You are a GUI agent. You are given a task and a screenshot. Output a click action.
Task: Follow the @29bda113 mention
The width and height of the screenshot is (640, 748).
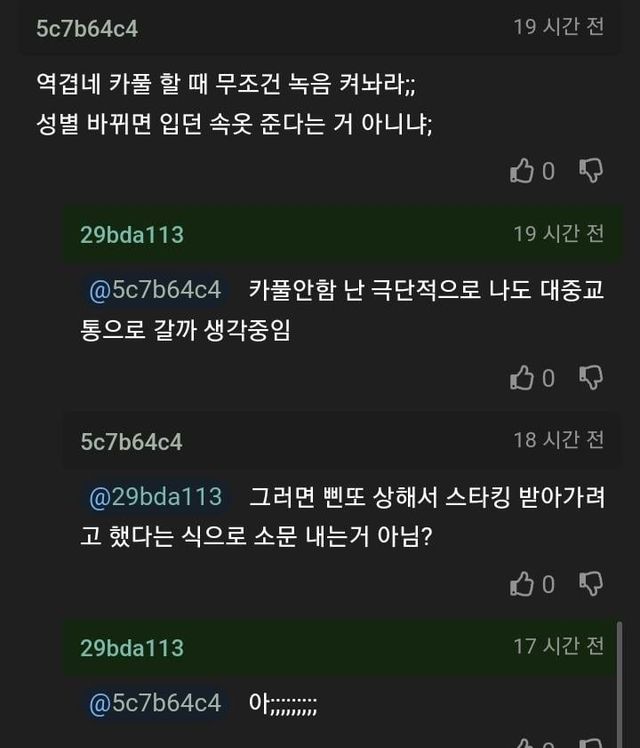tap(155, 496)
